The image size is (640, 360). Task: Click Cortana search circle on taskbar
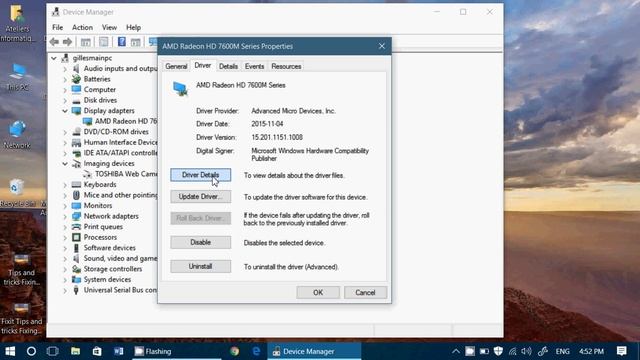point(31,351)
